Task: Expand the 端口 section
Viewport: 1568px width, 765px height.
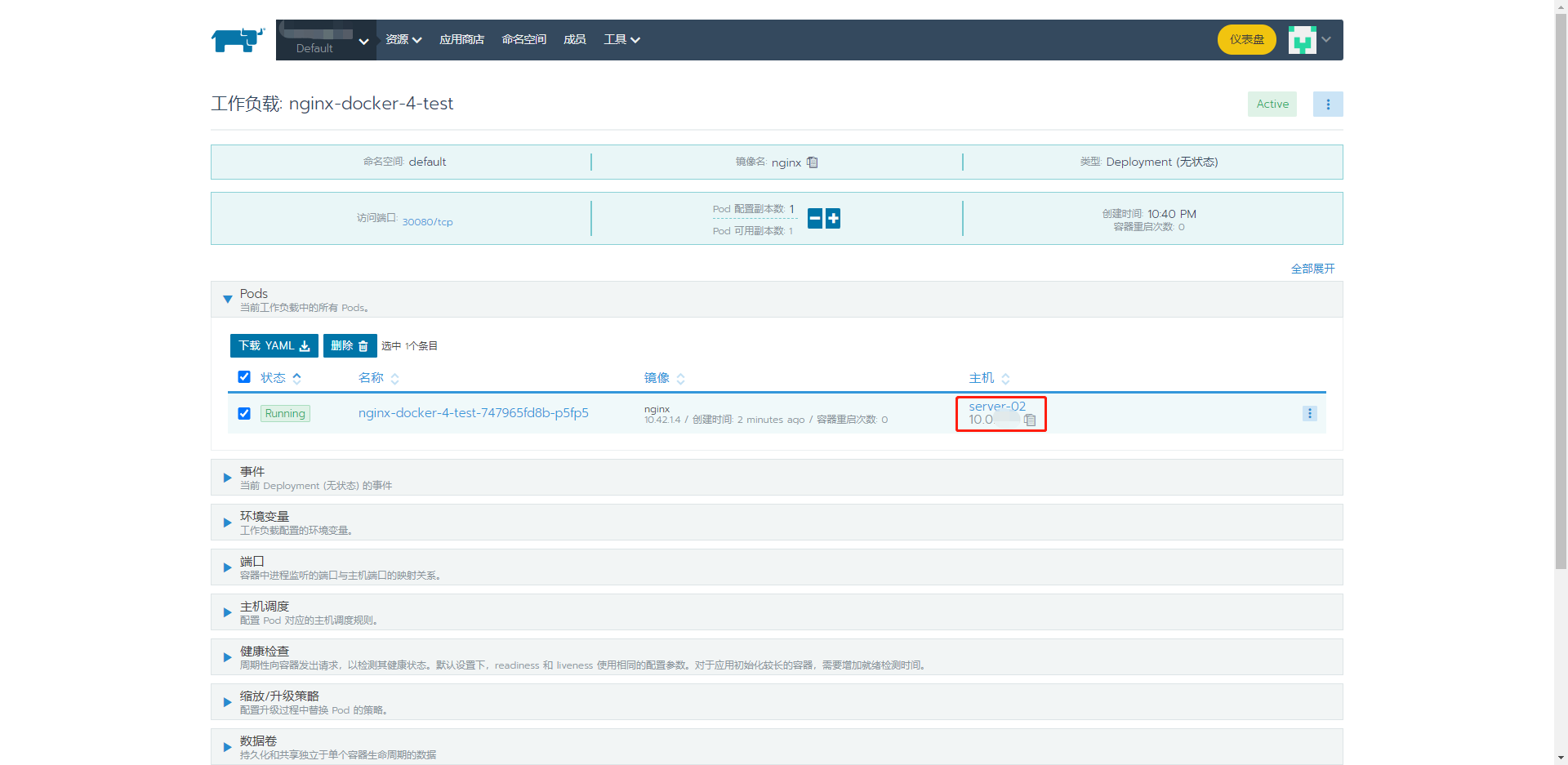Action: pos(228,567)
